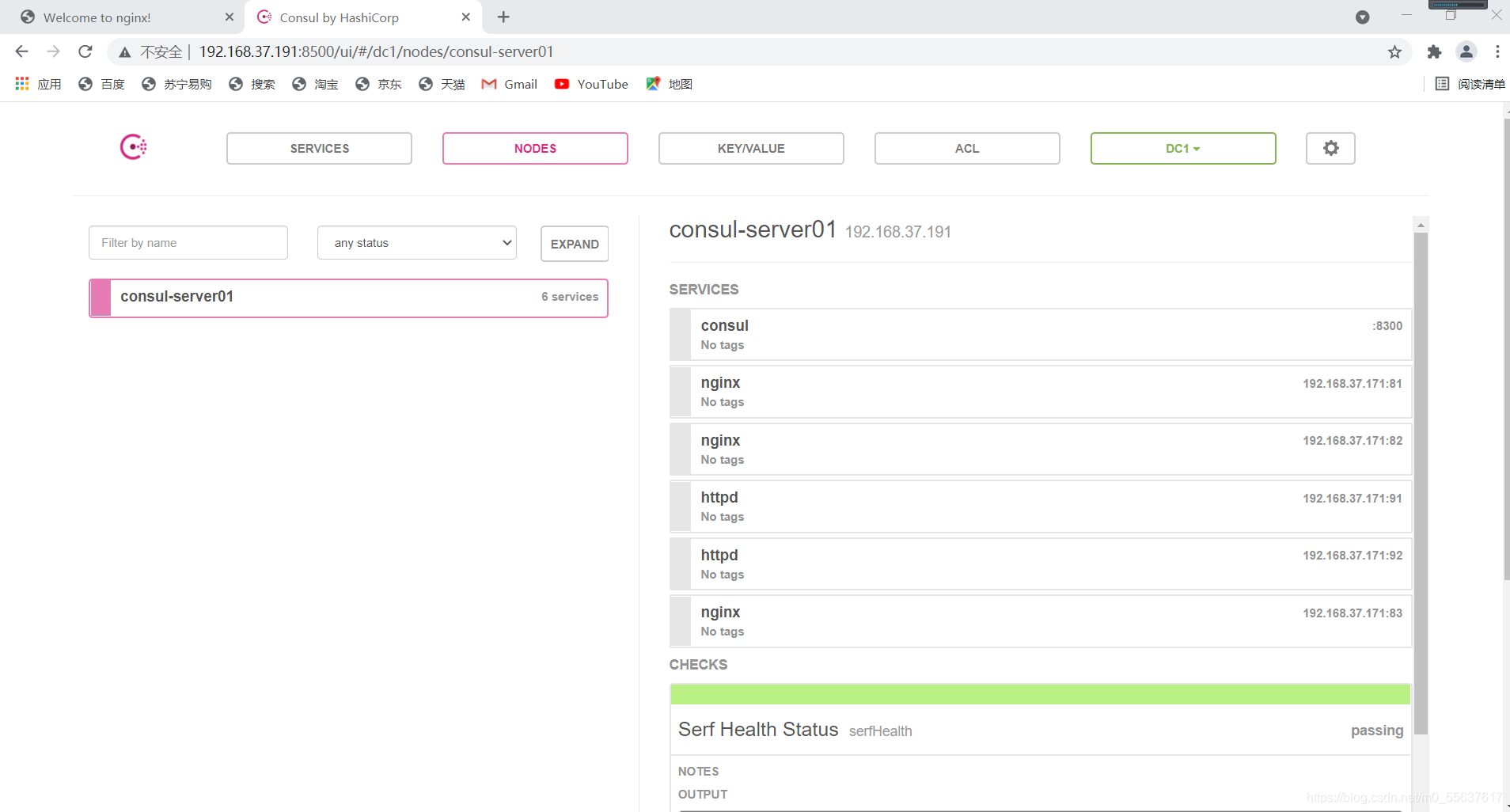Screen dimensions: 1510x812
Task: Click the EXPAND button
Action: 575,244
